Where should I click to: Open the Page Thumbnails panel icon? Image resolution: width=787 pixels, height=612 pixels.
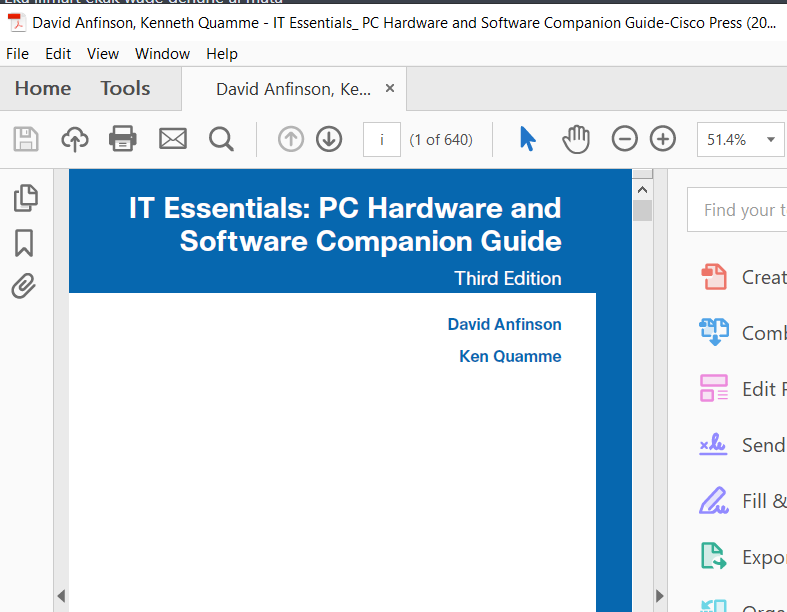[x=25, y=198]
